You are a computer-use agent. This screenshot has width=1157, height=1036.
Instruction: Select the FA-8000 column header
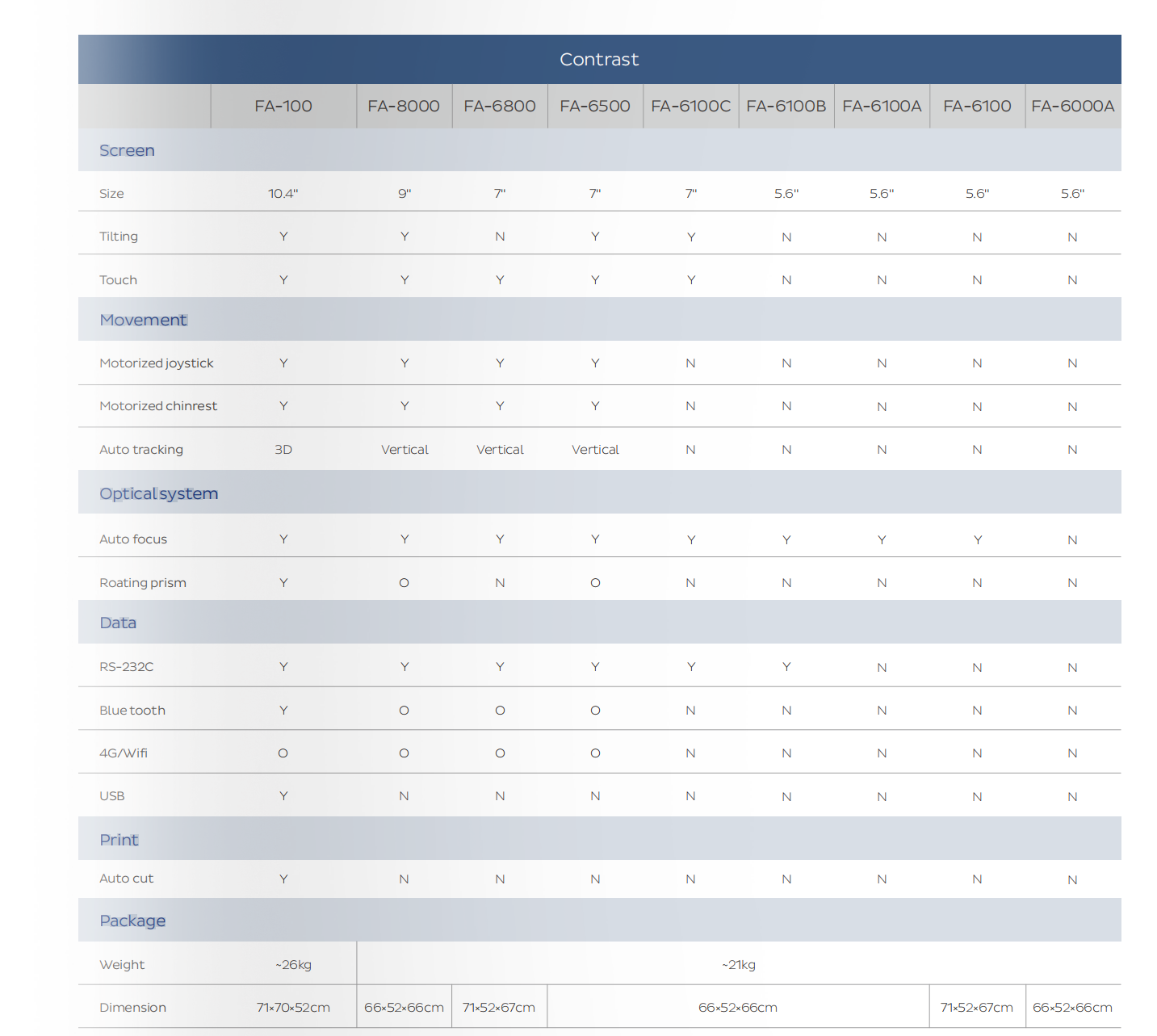pos(404,106)
